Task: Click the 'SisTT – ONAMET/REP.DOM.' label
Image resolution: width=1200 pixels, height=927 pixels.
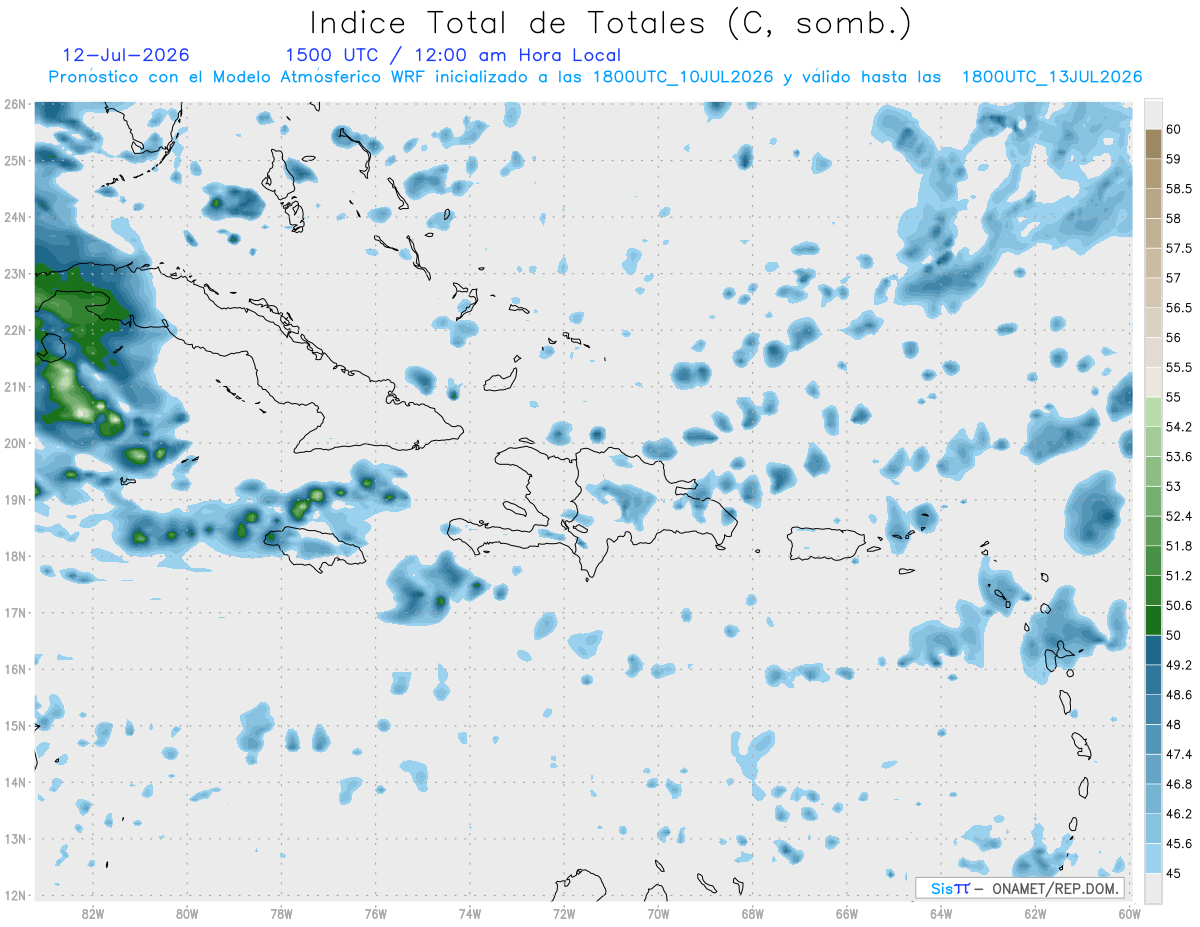Action: [1020, 888]
